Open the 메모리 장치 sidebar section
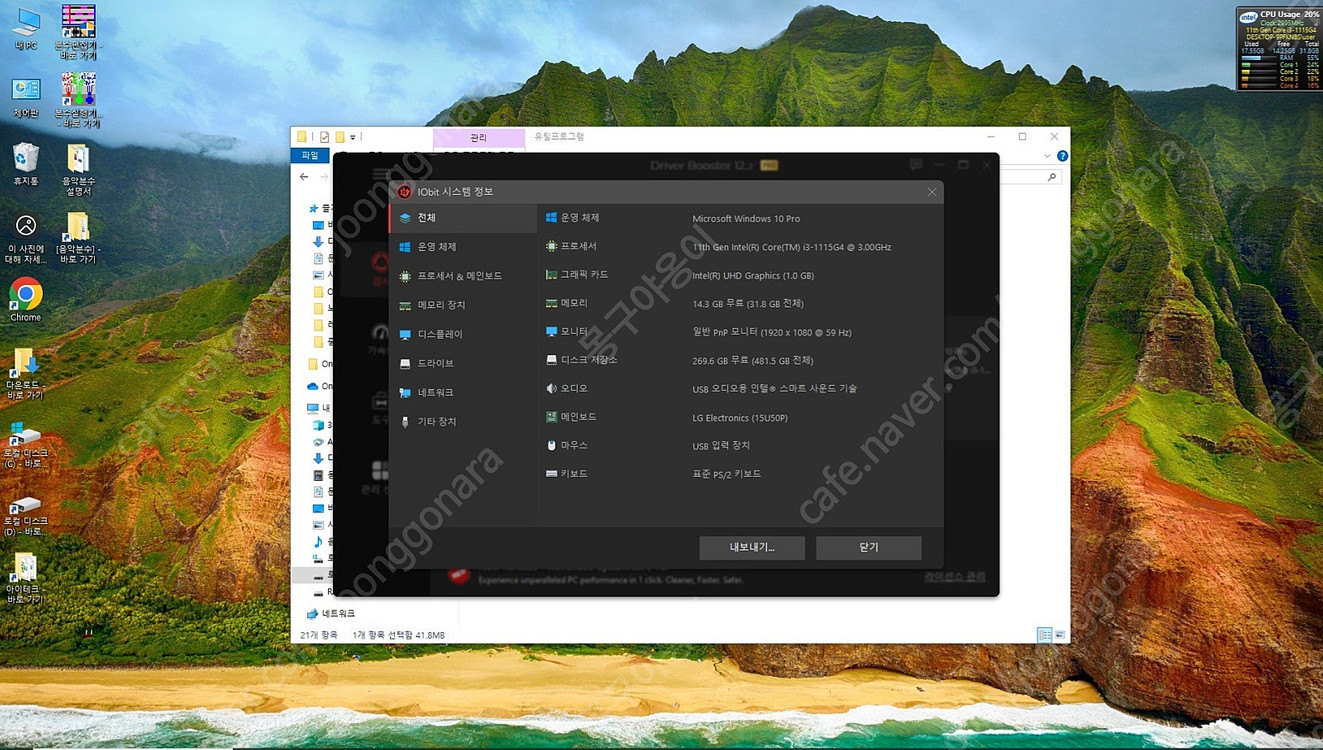Image resolution: width=1323 pixels, height=750 pixels. 441,305
